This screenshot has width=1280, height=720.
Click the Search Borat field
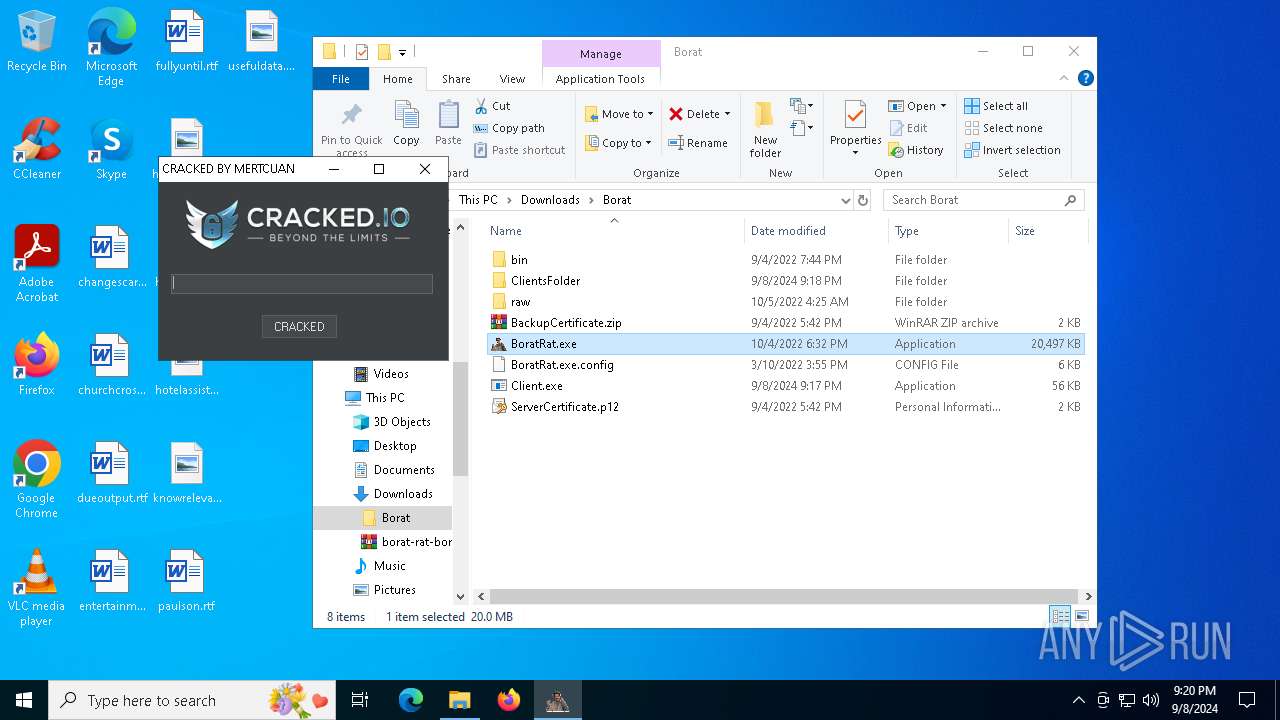click(983, 200)
